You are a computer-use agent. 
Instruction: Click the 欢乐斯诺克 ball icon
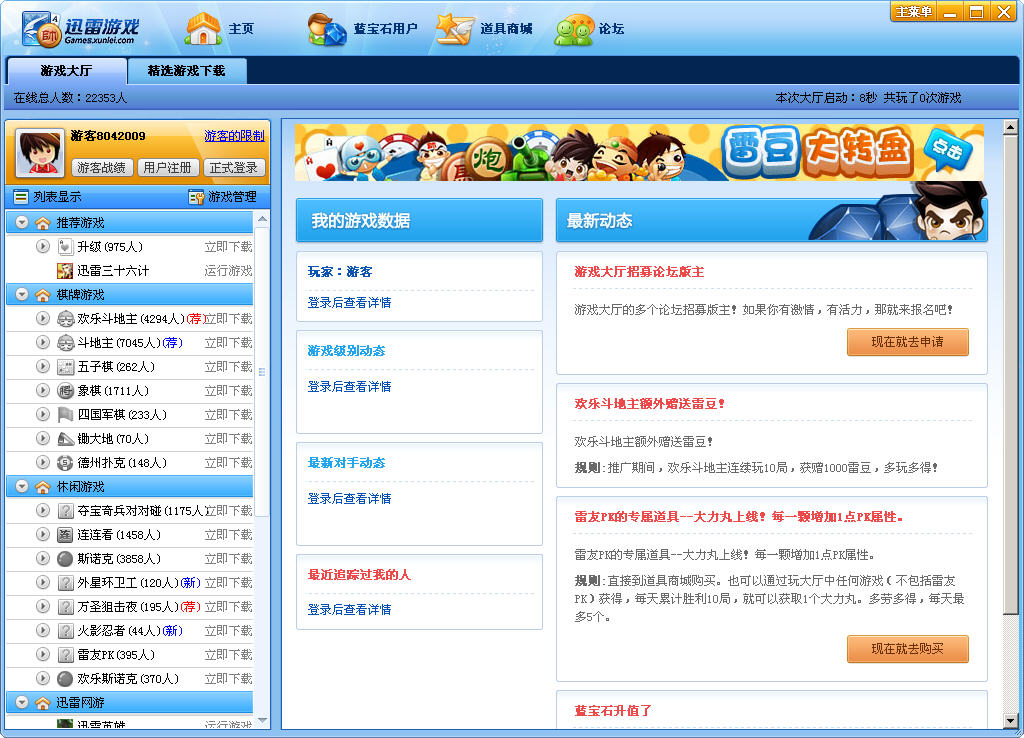(x=65, y=679)
